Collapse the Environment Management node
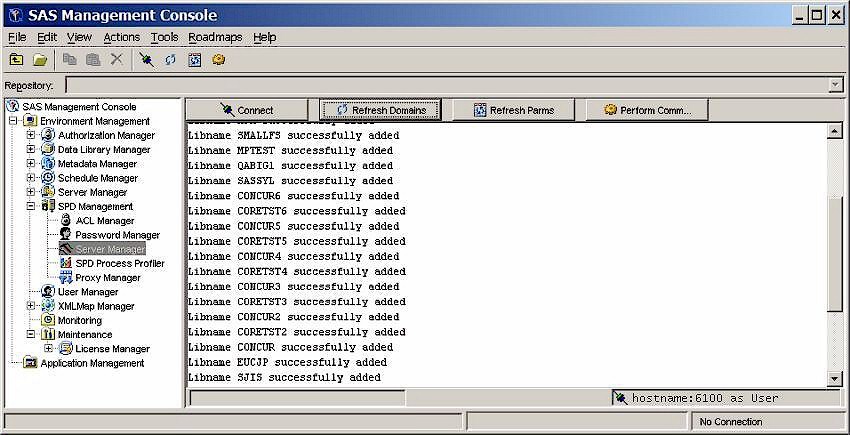This screenshot has width=850, height=435. pos(13,121)
